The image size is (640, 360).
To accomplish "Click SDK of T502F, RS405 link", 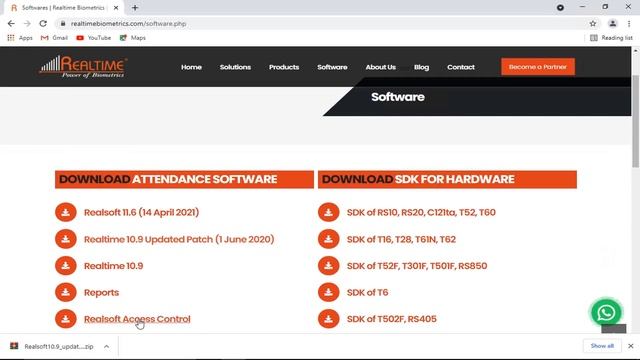I will [x=391, y=319].
